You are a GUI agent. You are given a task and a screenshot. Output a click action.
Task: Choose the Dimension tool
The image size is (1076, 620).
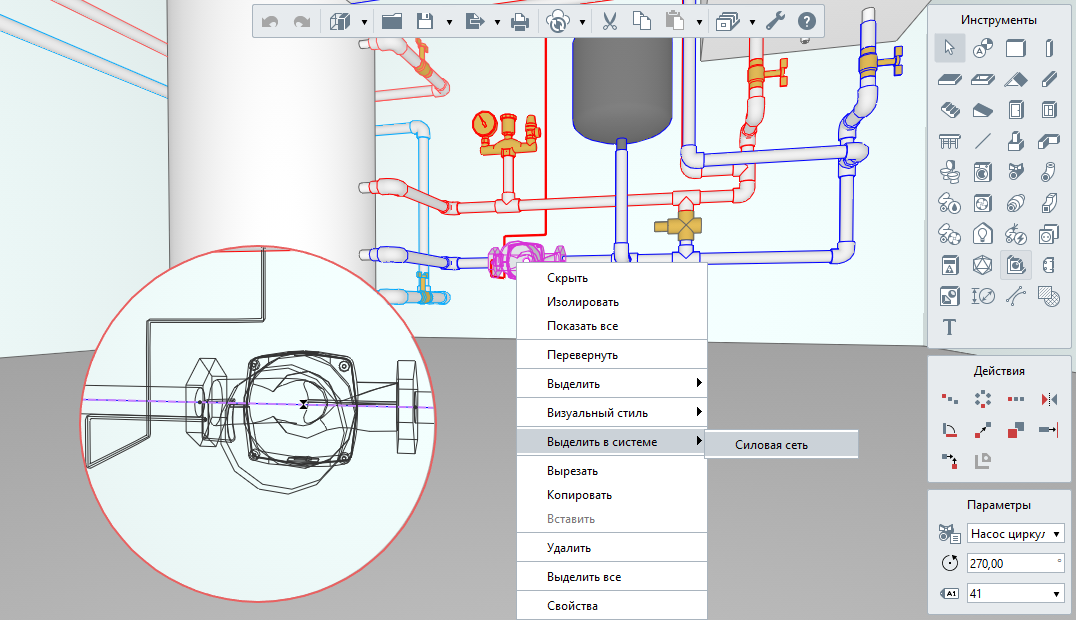pos(983,296)
